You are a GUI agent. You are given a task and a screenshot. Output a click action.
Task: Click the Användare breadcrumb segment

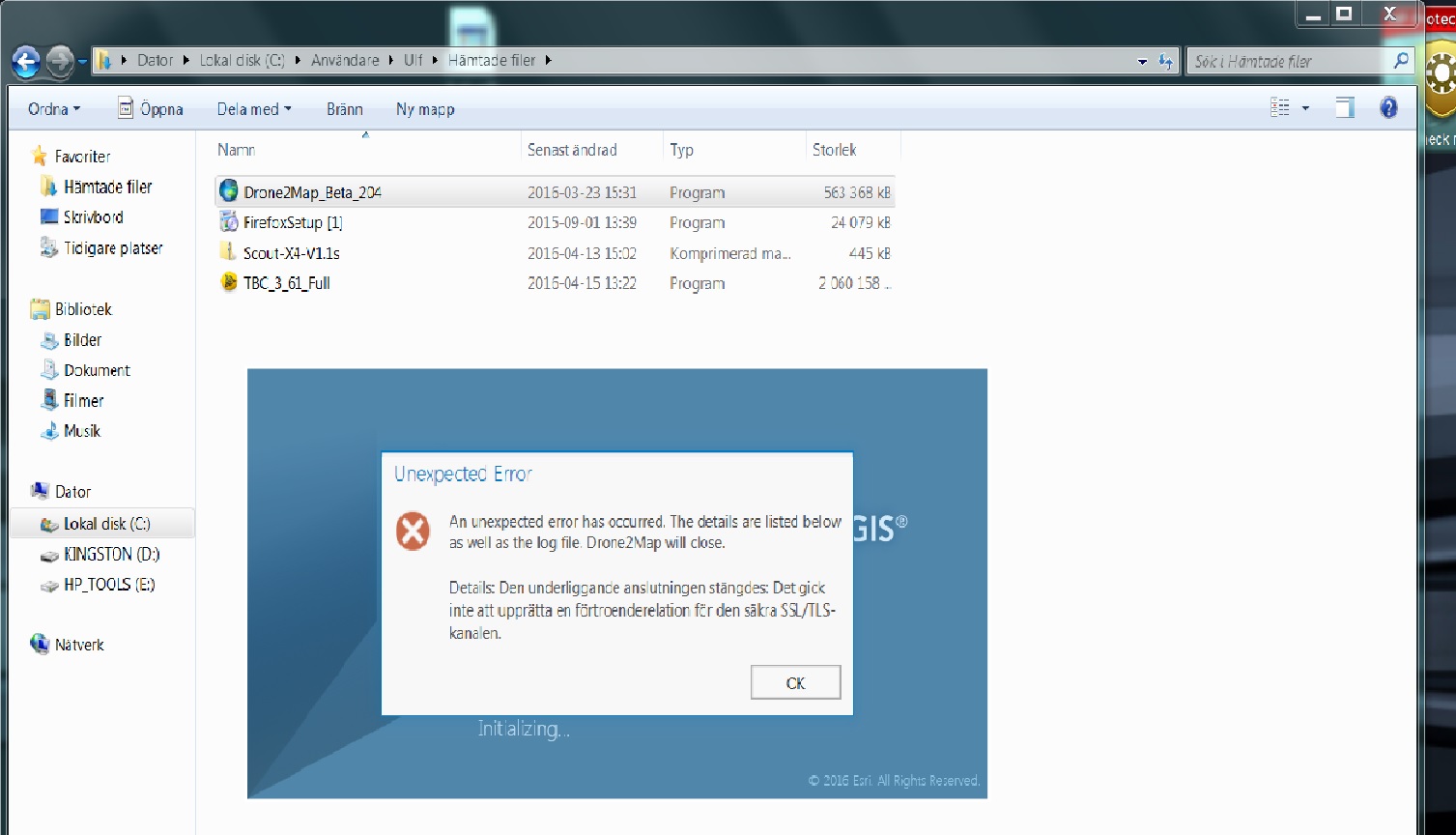pos(345,60)
